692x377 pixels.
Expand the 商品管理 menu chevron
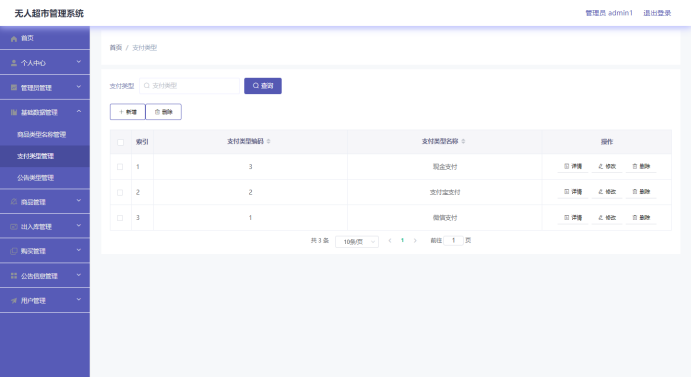(79, 201)
